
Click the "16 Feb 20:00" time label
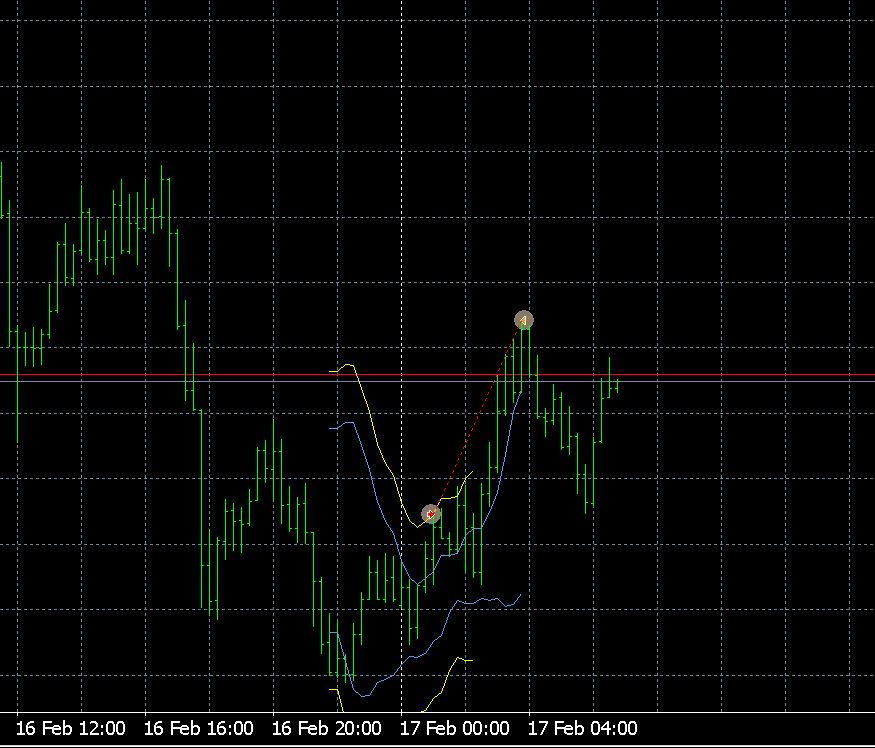tap(326, 728)
